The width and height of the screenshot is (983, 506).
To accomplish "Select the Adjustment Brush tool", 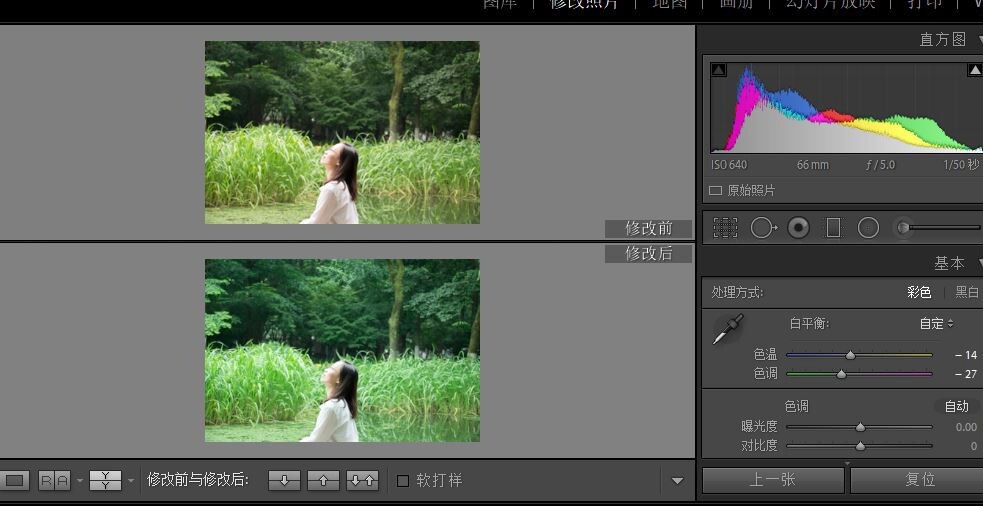I will pos(903,228).
